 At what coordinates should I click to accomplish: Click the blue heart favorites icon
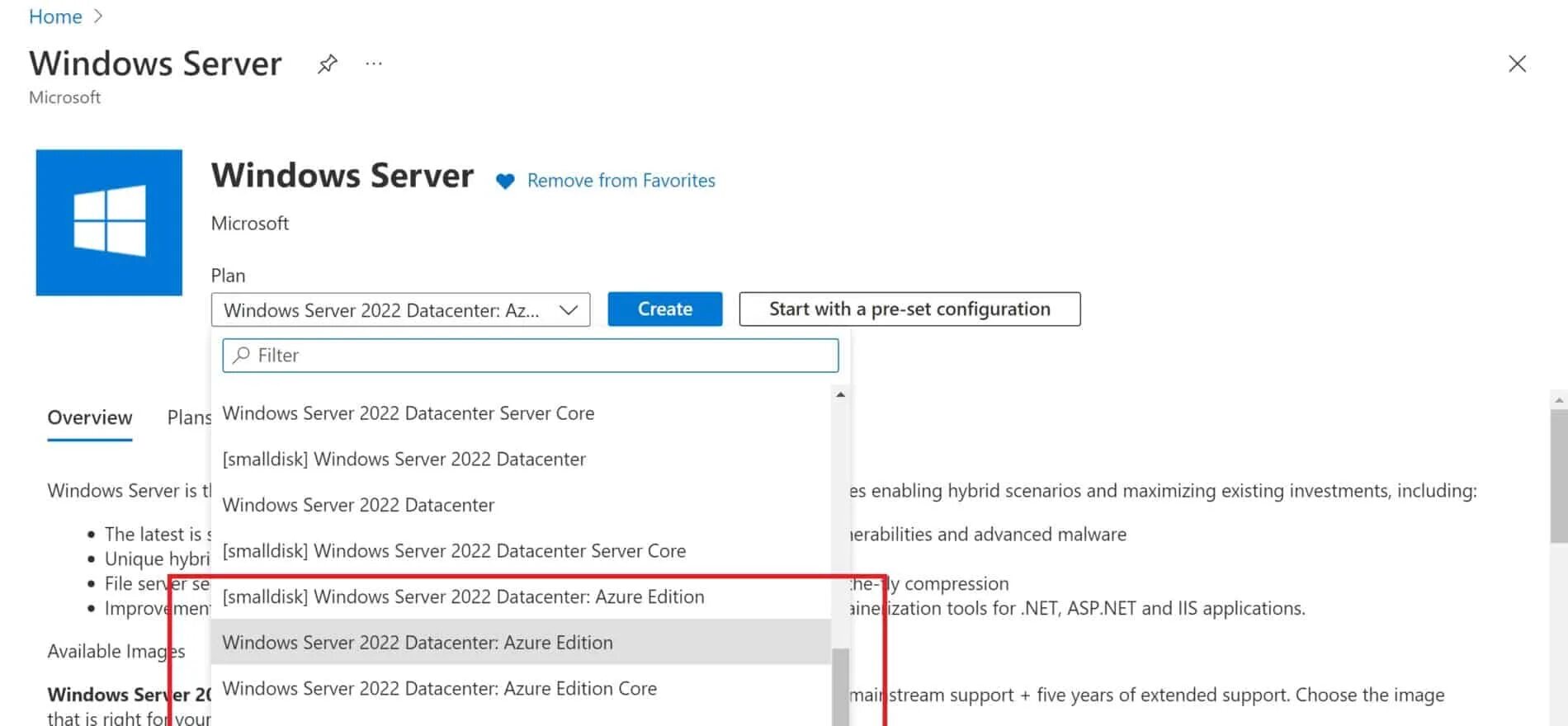pos(505,181)
